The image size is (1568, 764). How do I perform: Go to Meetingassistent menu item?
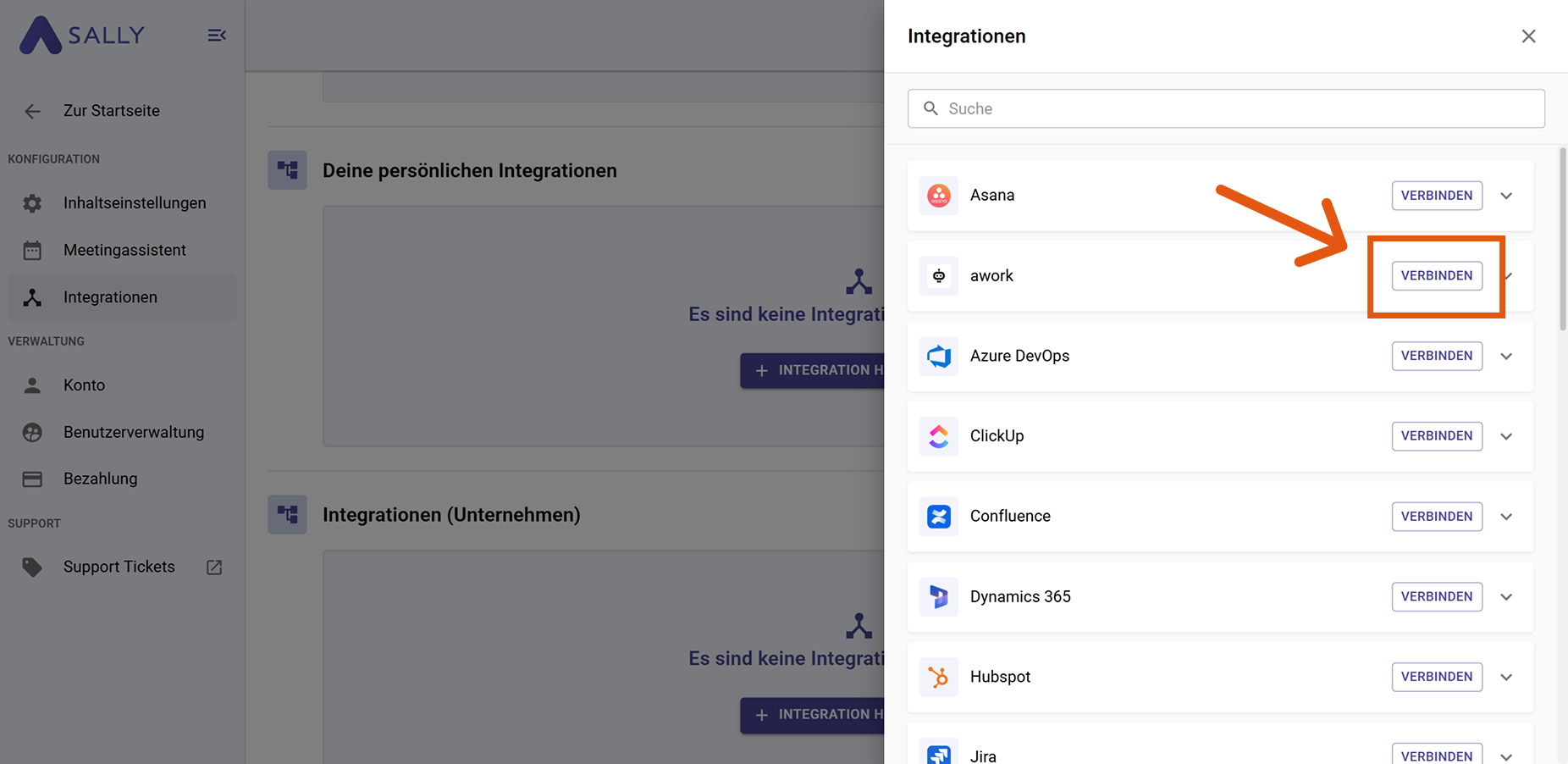pyautogui.click(x=124, y=250)
